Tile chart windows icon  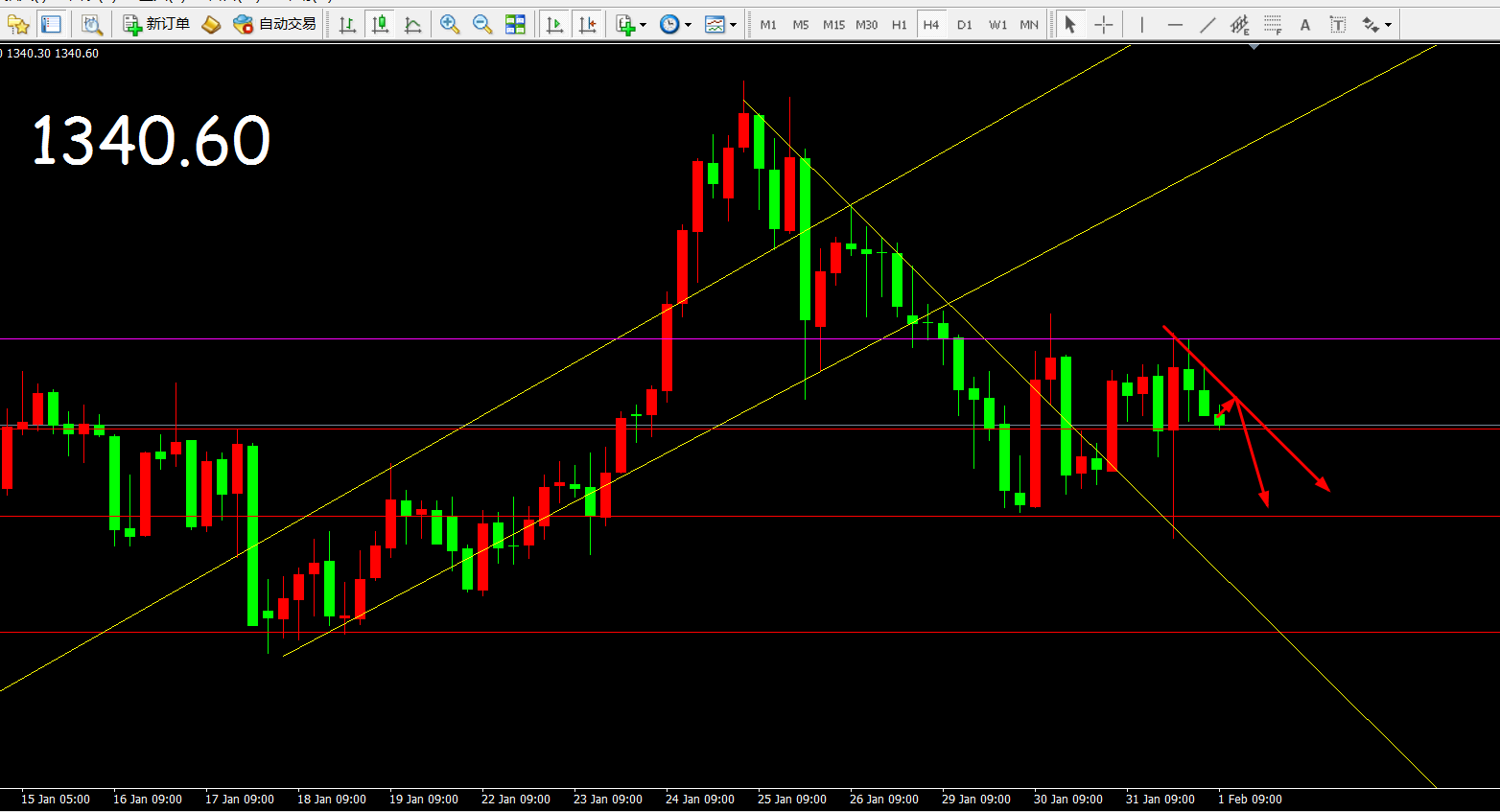coord(515,25)
